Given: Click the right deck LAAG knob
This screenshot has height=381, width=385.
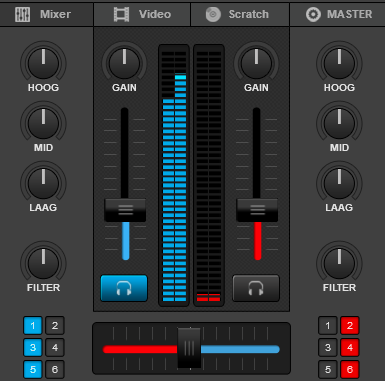Looking at the screenshot, I should point(339,183).
